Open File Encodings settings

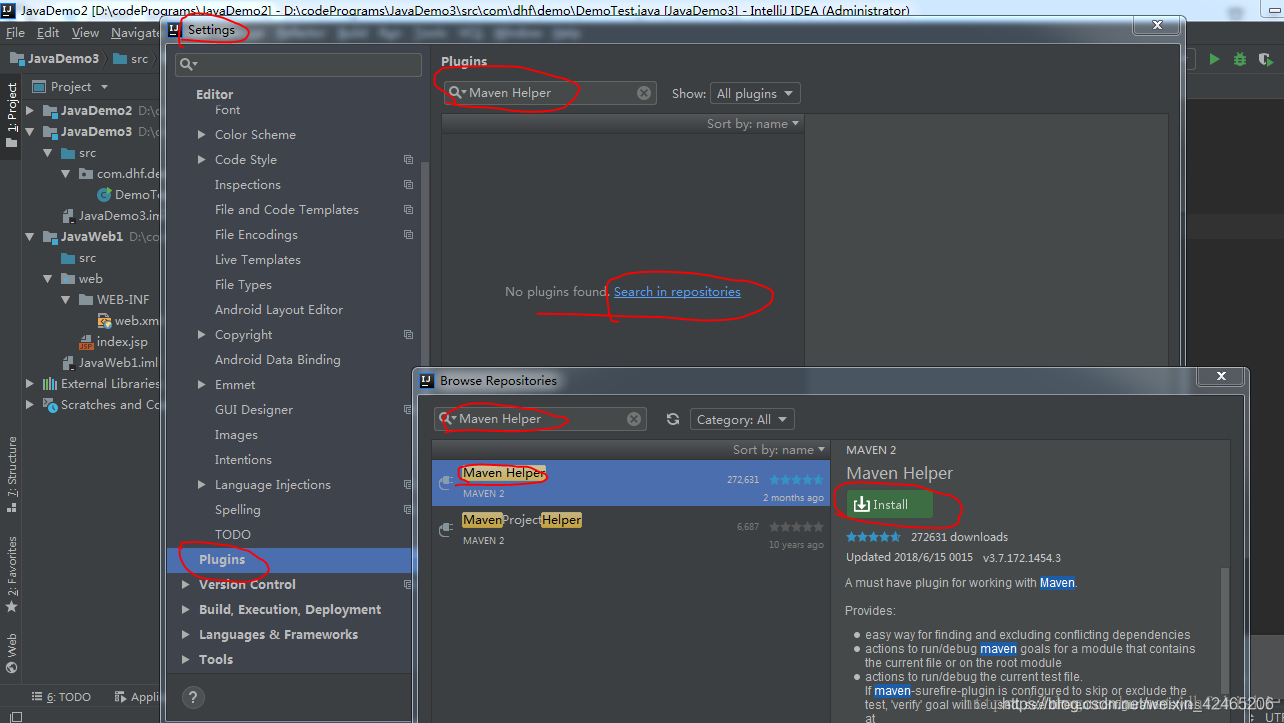[256, 235]
